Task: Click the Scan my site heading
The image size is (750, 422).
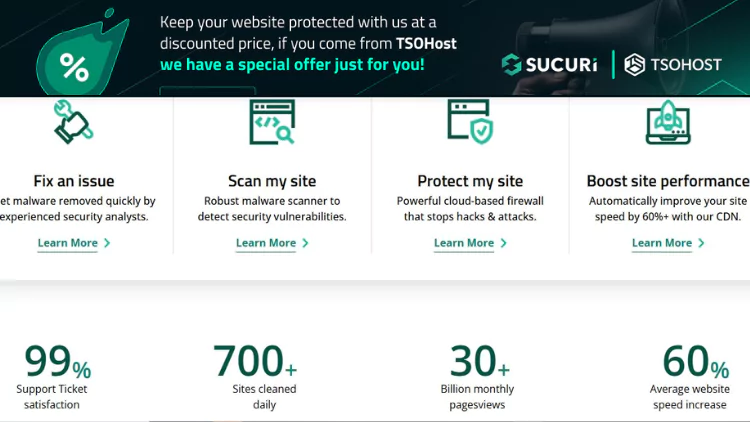Action: [x=272, y=181]
